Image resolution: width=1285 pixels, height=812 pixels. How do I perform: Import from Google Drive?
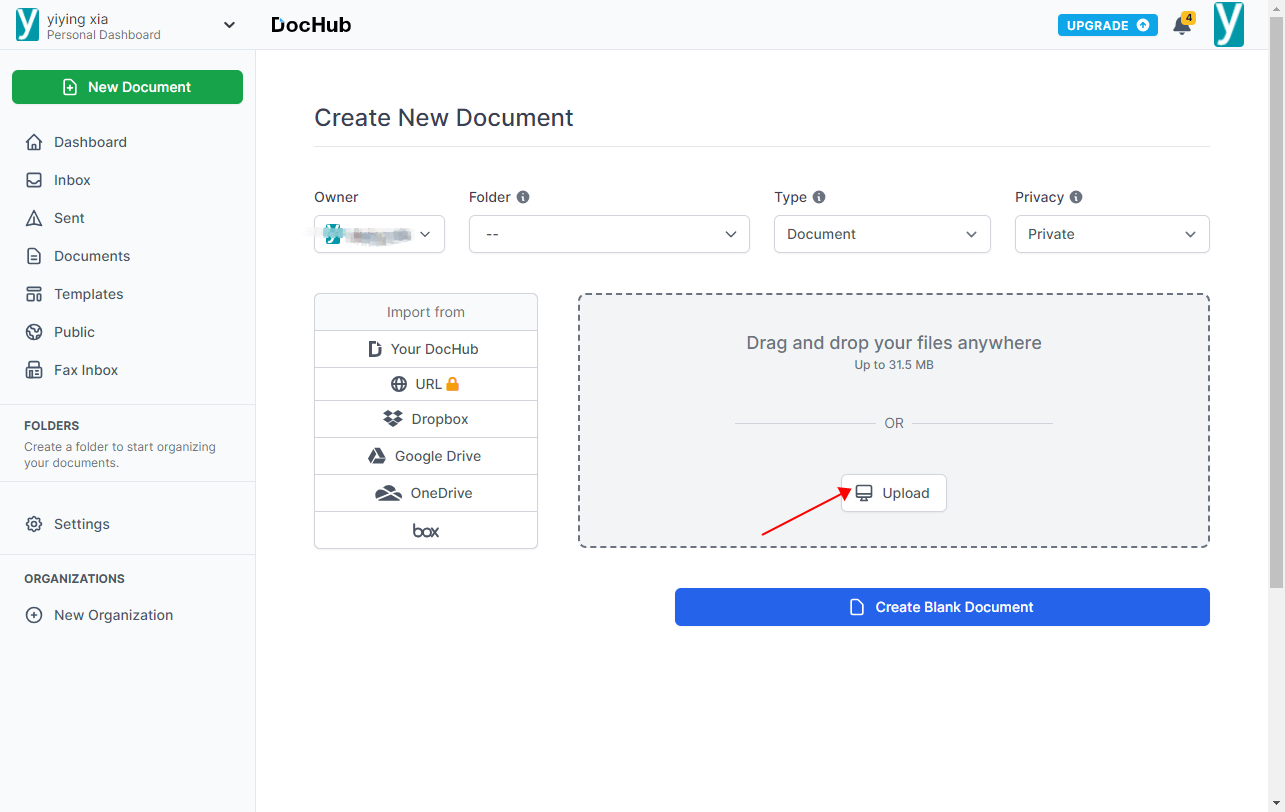coord(426,456)
